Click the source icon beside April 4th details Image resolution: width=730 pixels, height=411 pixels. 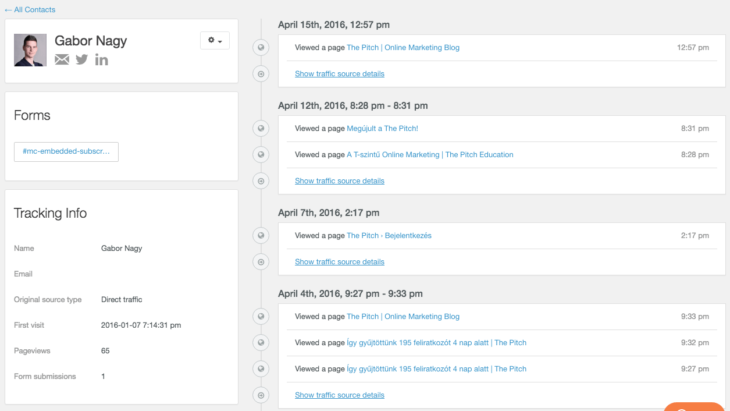(x=261, y=395)
